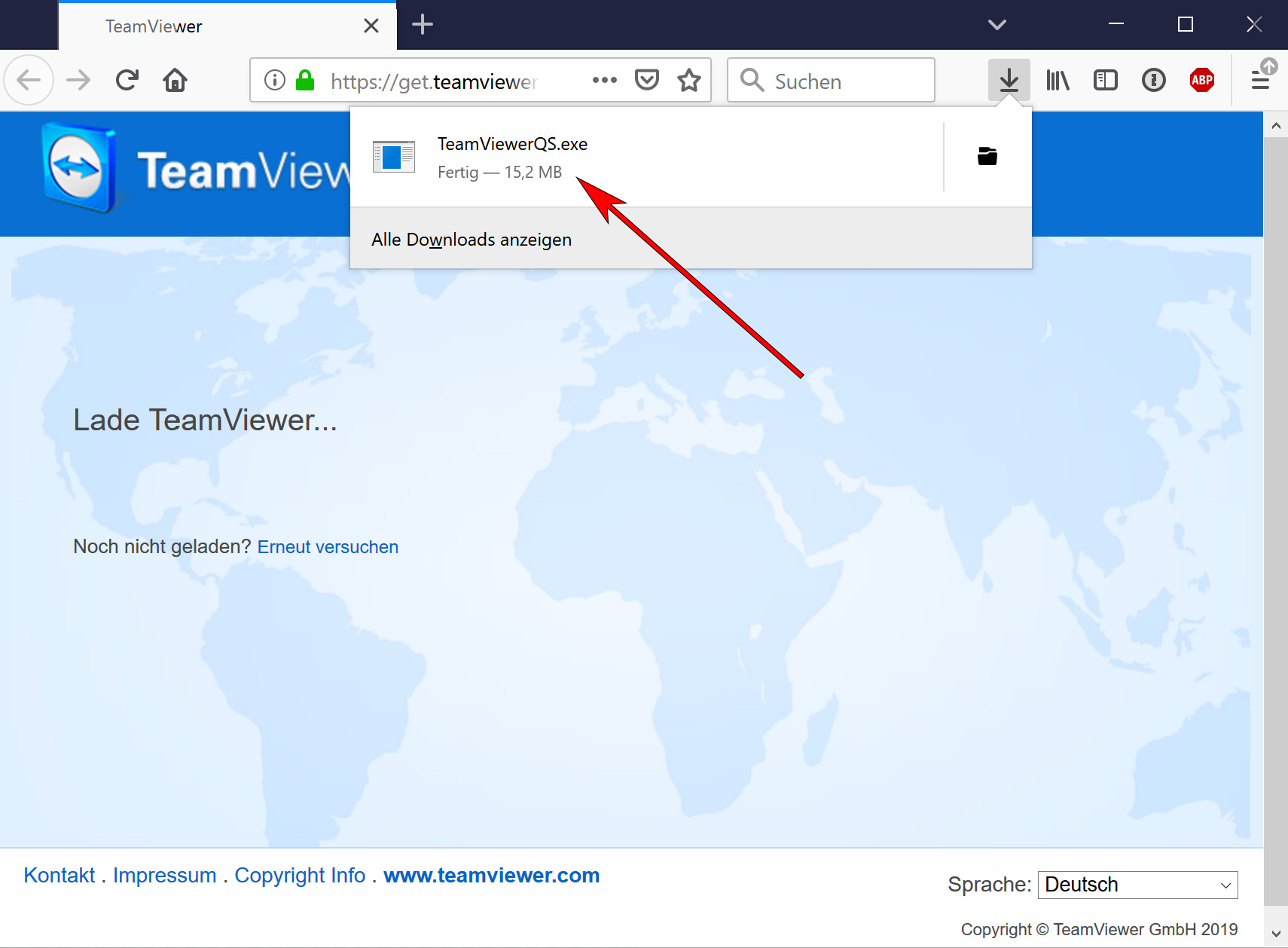The image size is (1288, 948).
Task: Open page actions three-dots menu
Action: tap(605, 80)
